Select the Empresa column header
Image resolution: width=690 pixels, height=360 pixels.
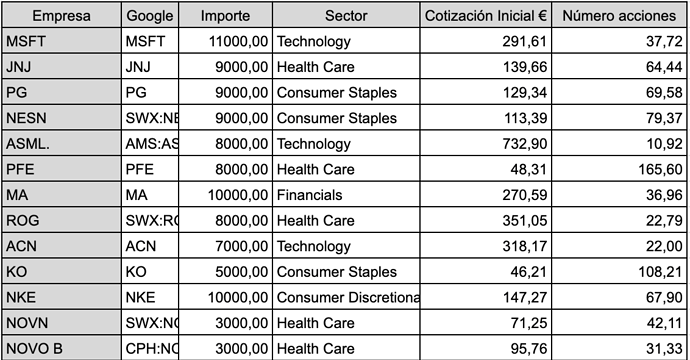coord(62,15)
